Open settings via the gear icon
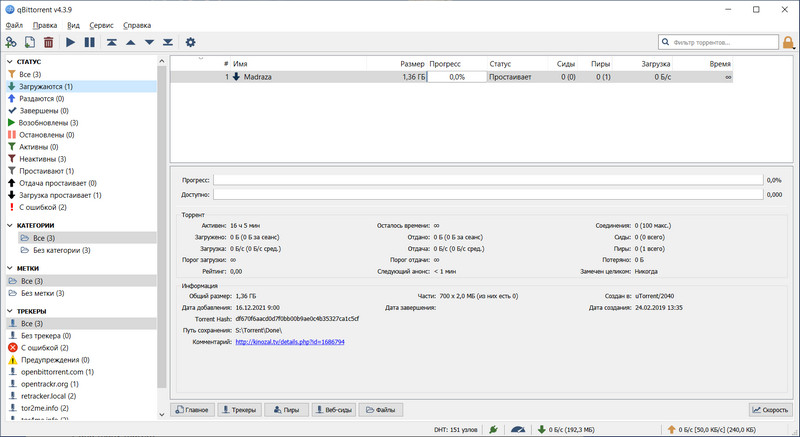Image resolution: width=800 pixels, height=437 pixels. [x=191, y=42]
